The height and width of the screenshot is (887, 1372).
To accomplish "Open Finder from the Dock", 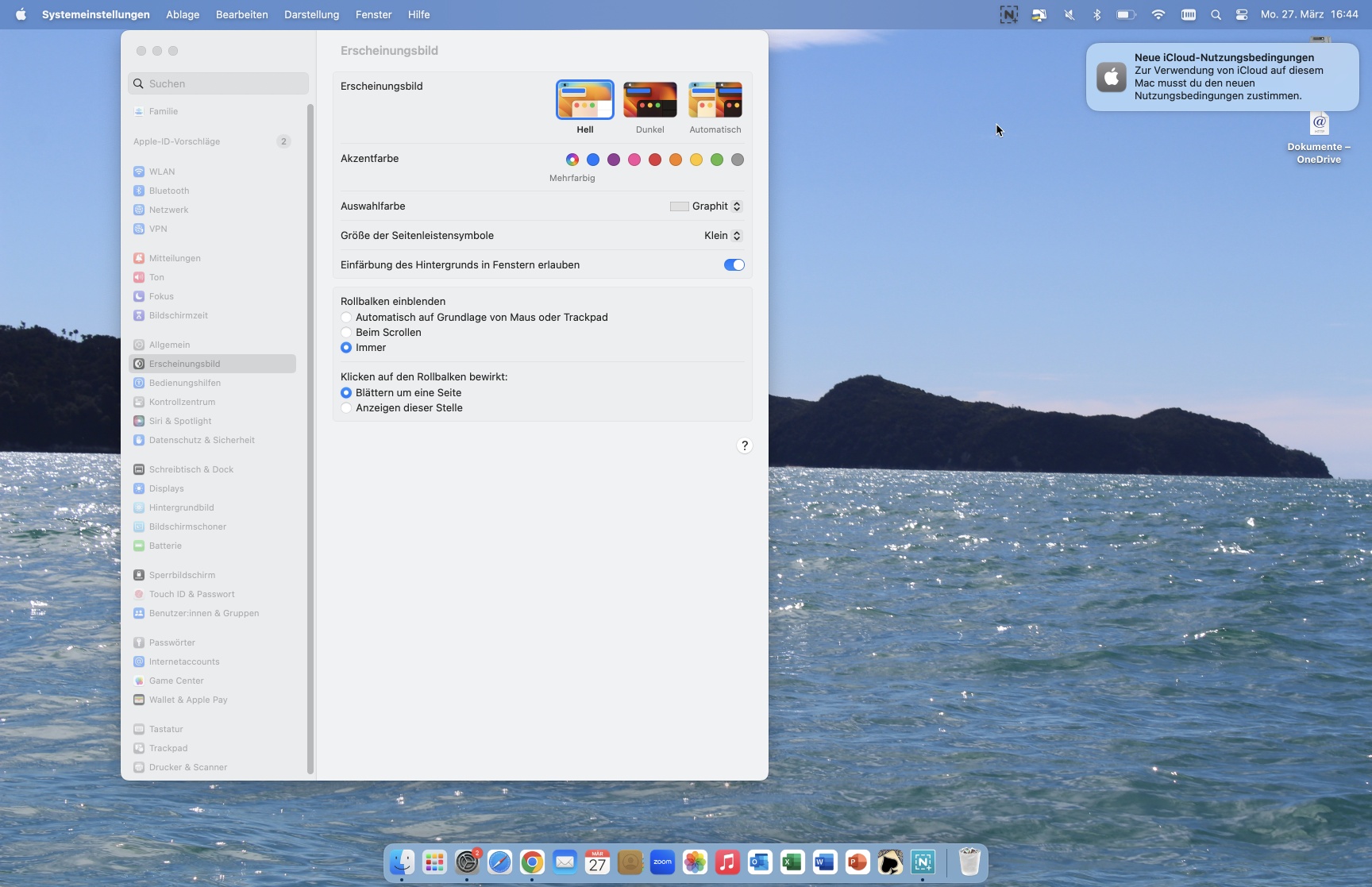I will 402,862.
